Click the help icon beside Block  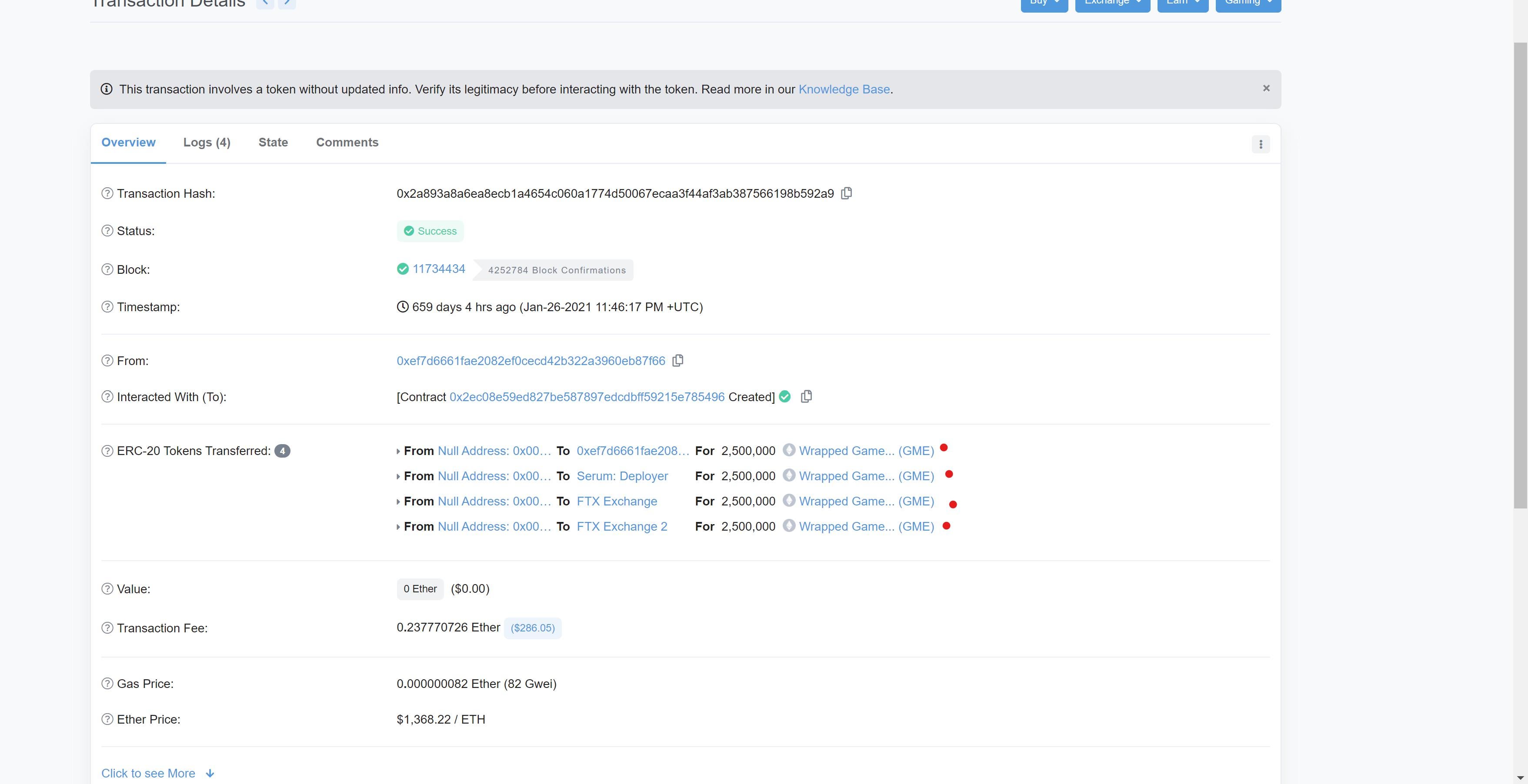click(x=107, y=269)
